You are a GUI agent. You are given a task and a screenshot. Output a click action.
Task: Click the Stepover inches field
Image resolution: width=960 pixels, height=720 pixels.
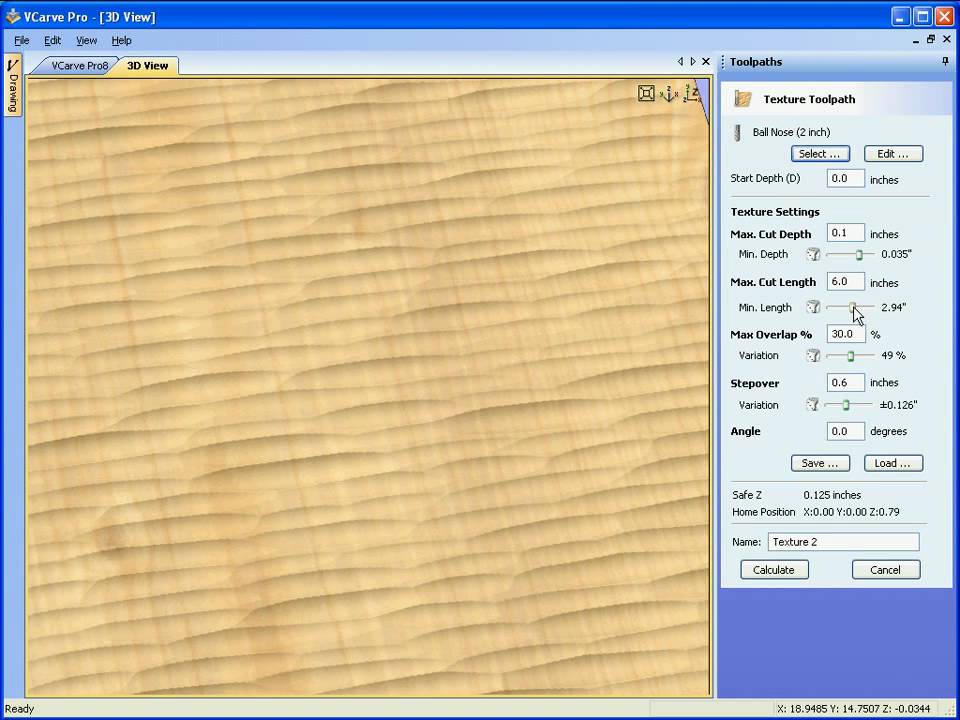[x=846, y=383]
